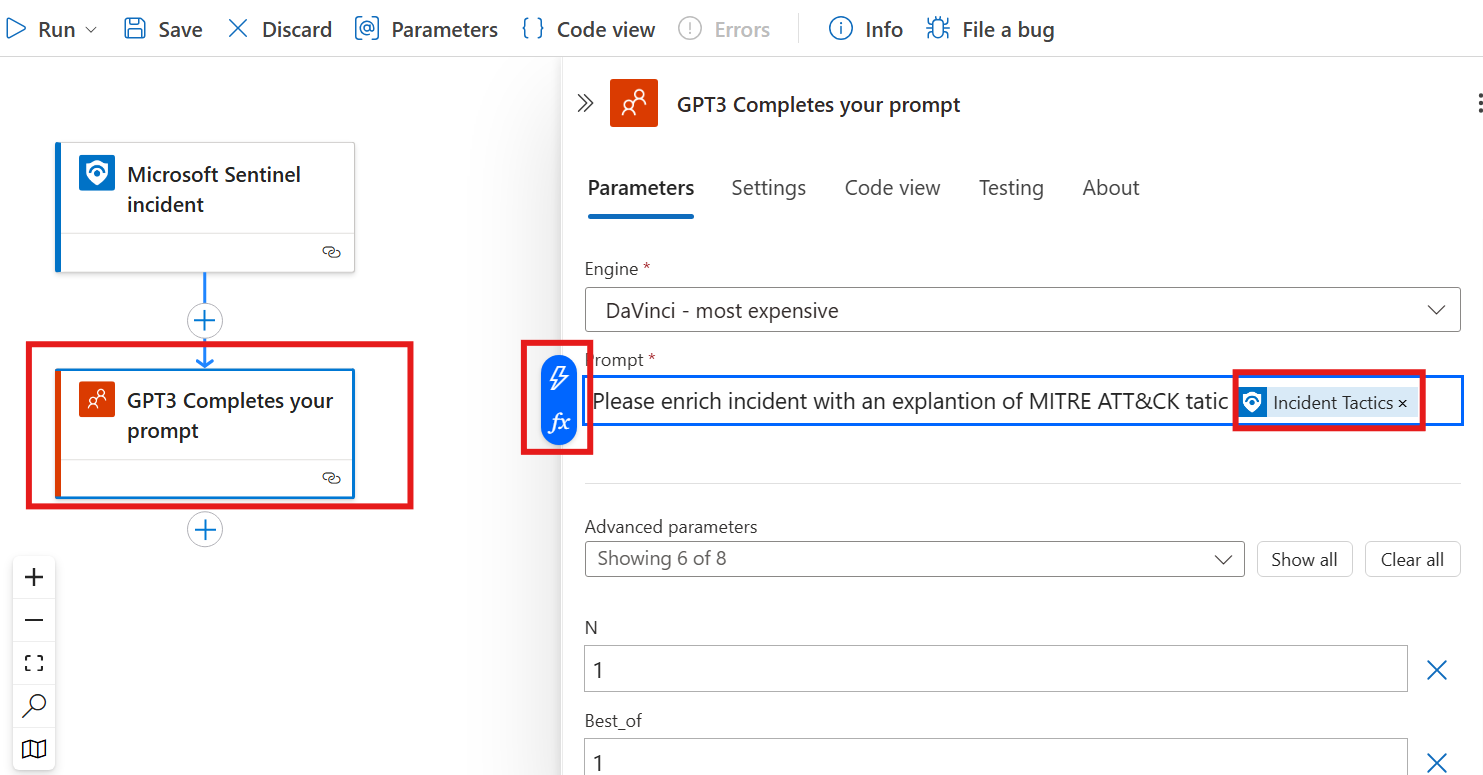Switch to the Settings tab
1483x775 pixels.
tap(768, 188)
